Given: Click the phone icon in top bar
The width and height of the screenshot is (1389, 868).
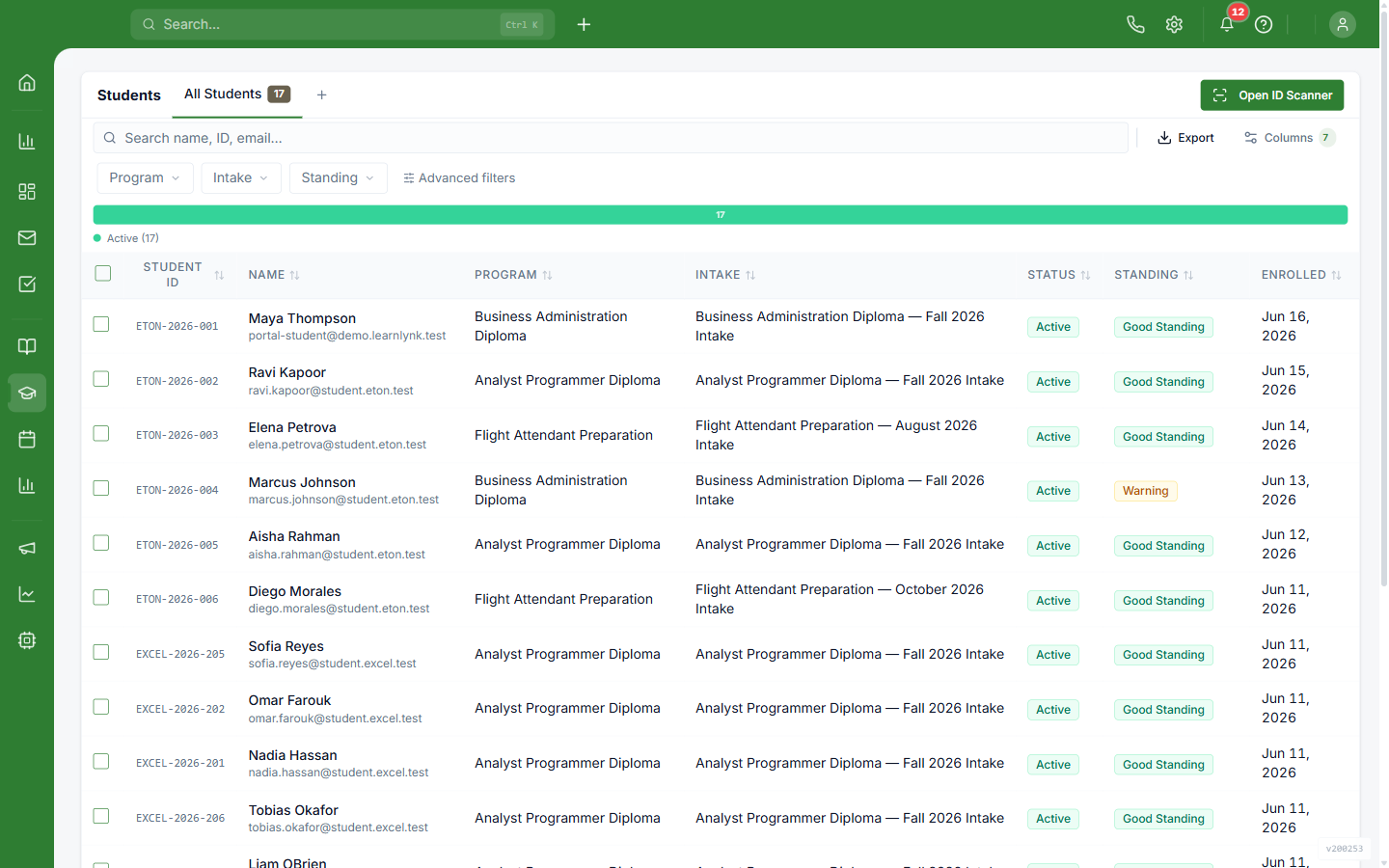Looking at the screenshot, I should coord(1135,24).
